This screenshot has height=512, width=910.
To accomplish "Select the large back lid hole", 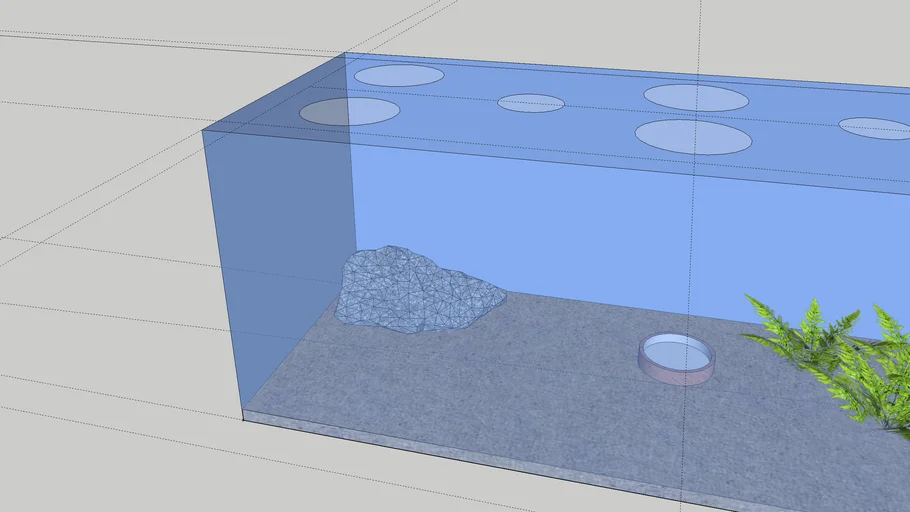I will [696, 97].
